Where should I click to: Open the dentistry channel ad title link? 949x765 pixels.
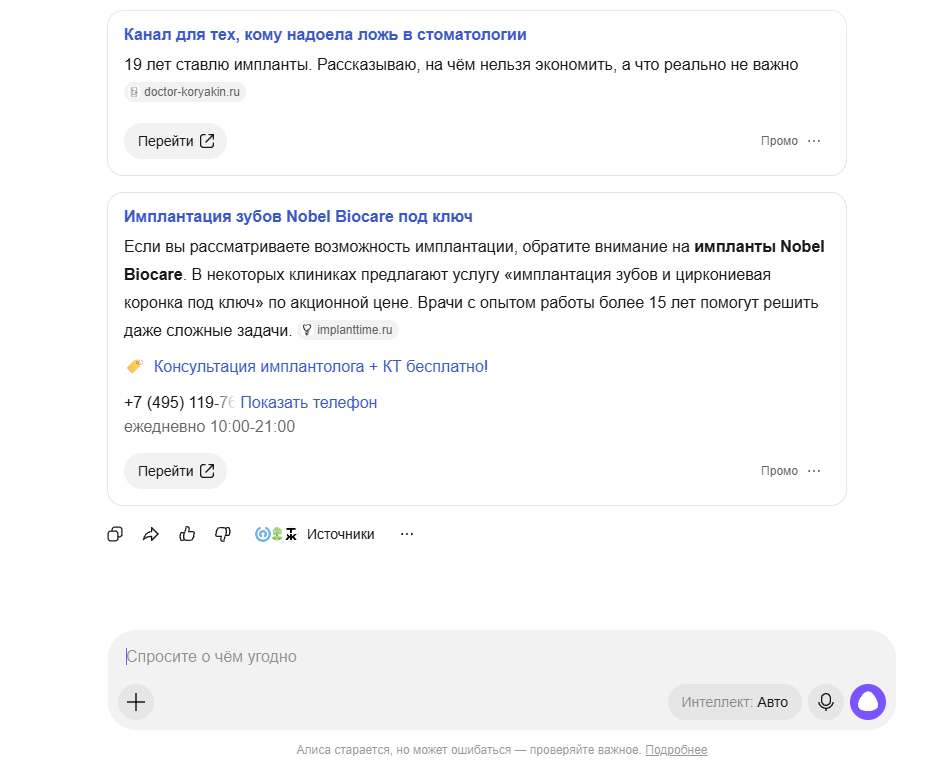[x=325, y=35]
